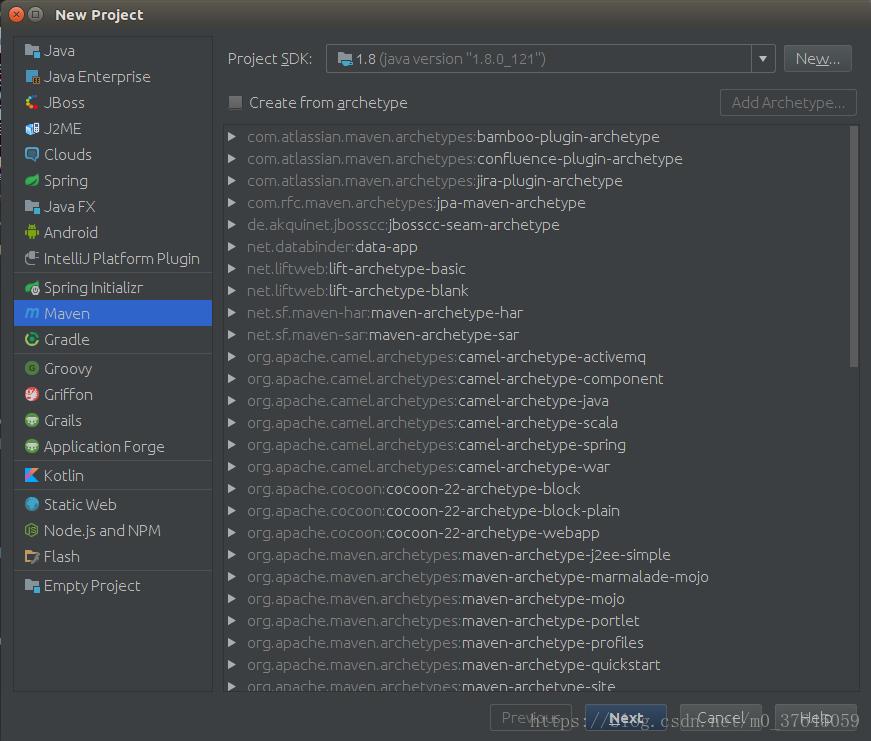Click the Java project type icon
871x741 pixels.
click(32, 51)
